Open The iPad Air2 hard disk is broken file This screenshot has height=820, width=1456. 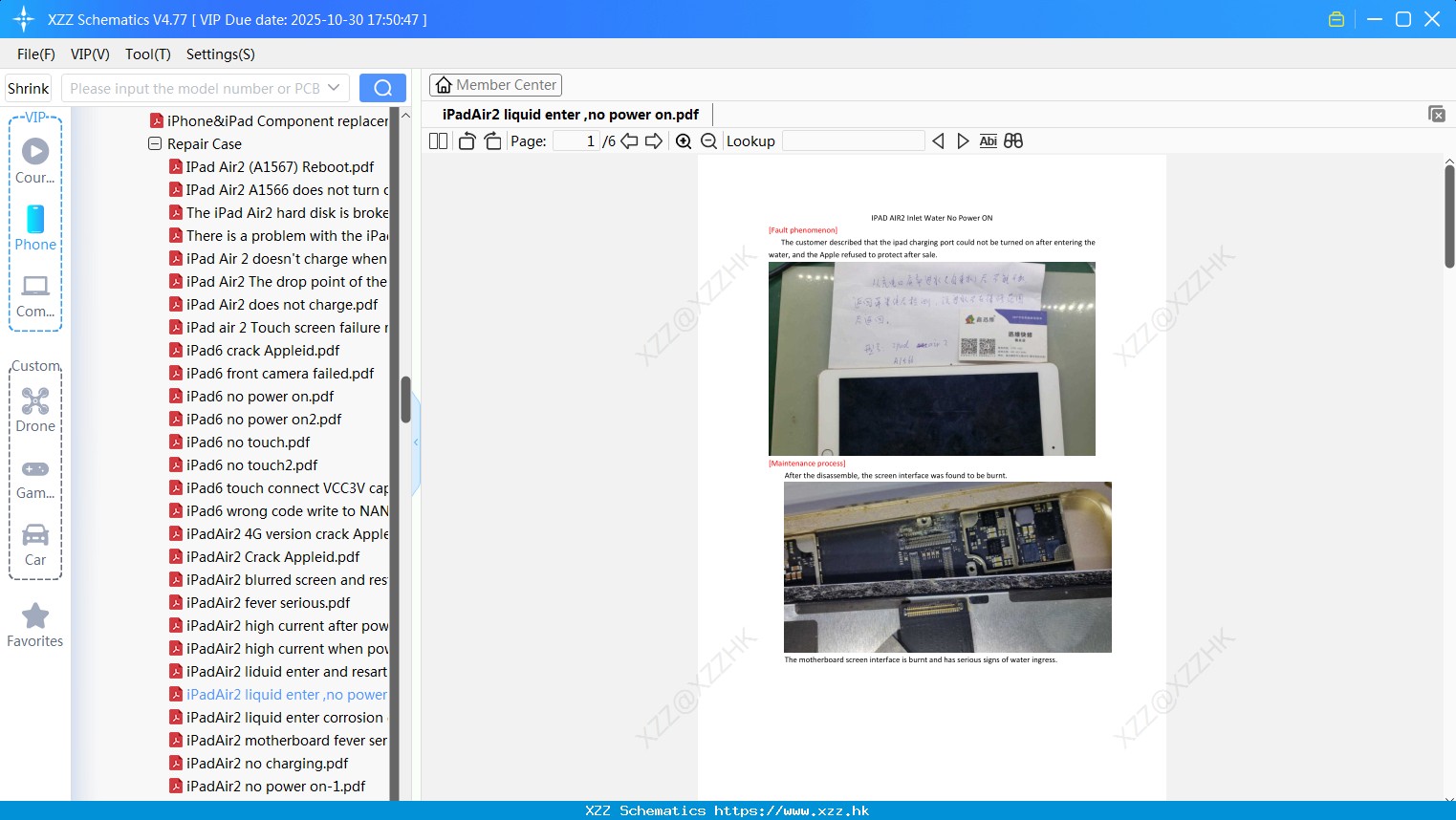click(279, 213)
